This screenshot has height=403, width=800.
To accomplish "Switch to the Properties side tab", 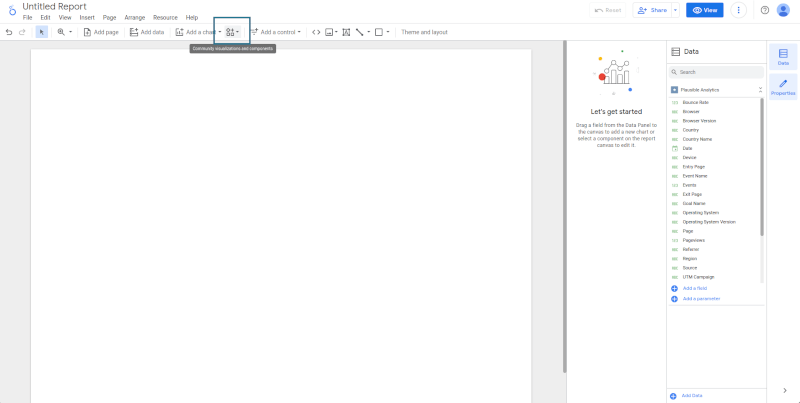I will pos(783,87).
